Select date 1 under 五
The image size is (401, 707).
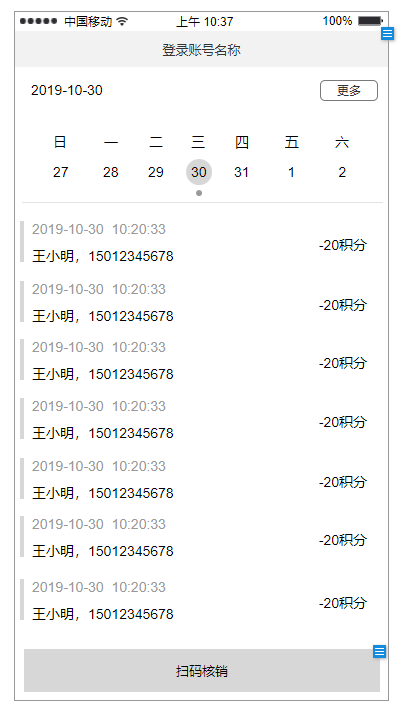click(291, 172)
